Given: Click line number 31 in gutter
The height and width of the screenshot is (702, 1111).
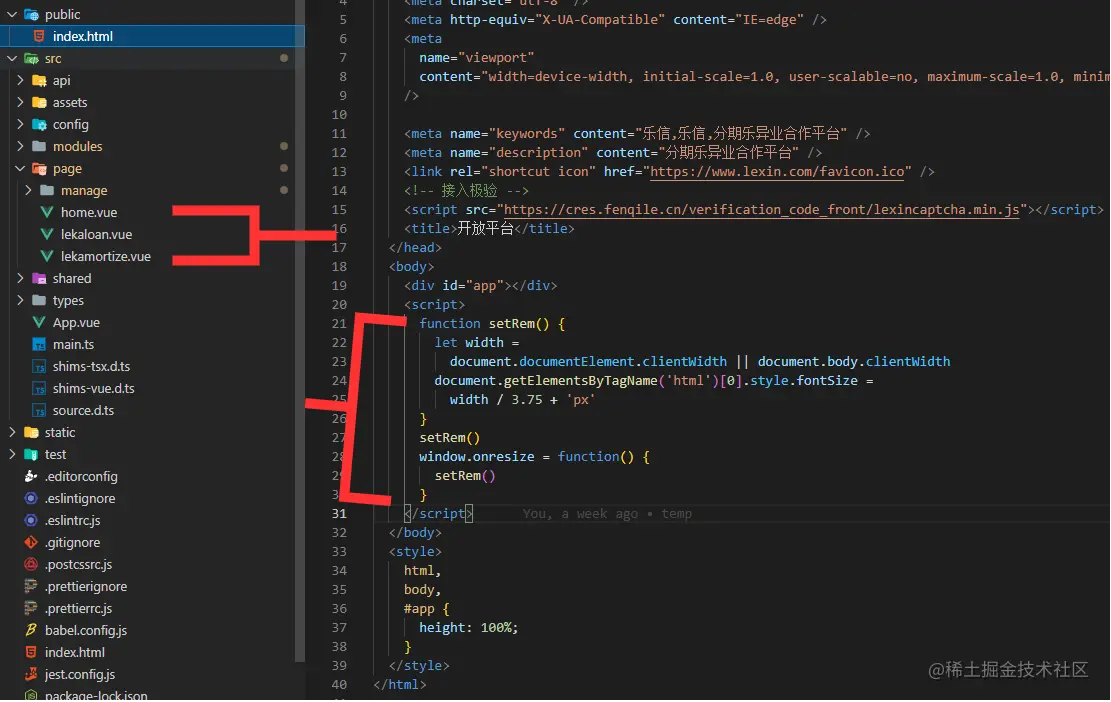Looking at the screenshot, I should 339,514.
